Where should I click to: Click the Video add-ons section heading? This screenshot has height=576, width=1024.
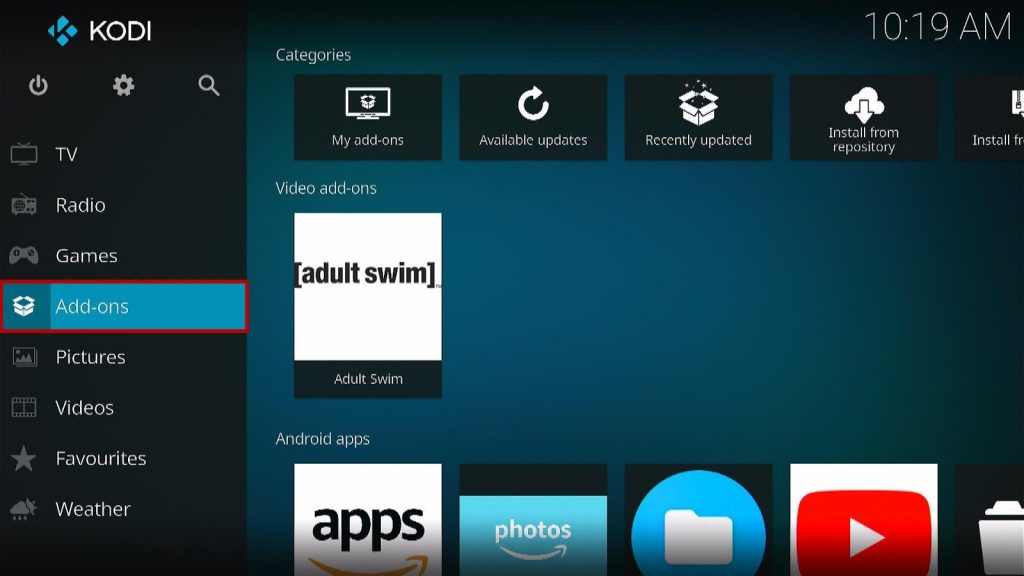coord(326,188)
